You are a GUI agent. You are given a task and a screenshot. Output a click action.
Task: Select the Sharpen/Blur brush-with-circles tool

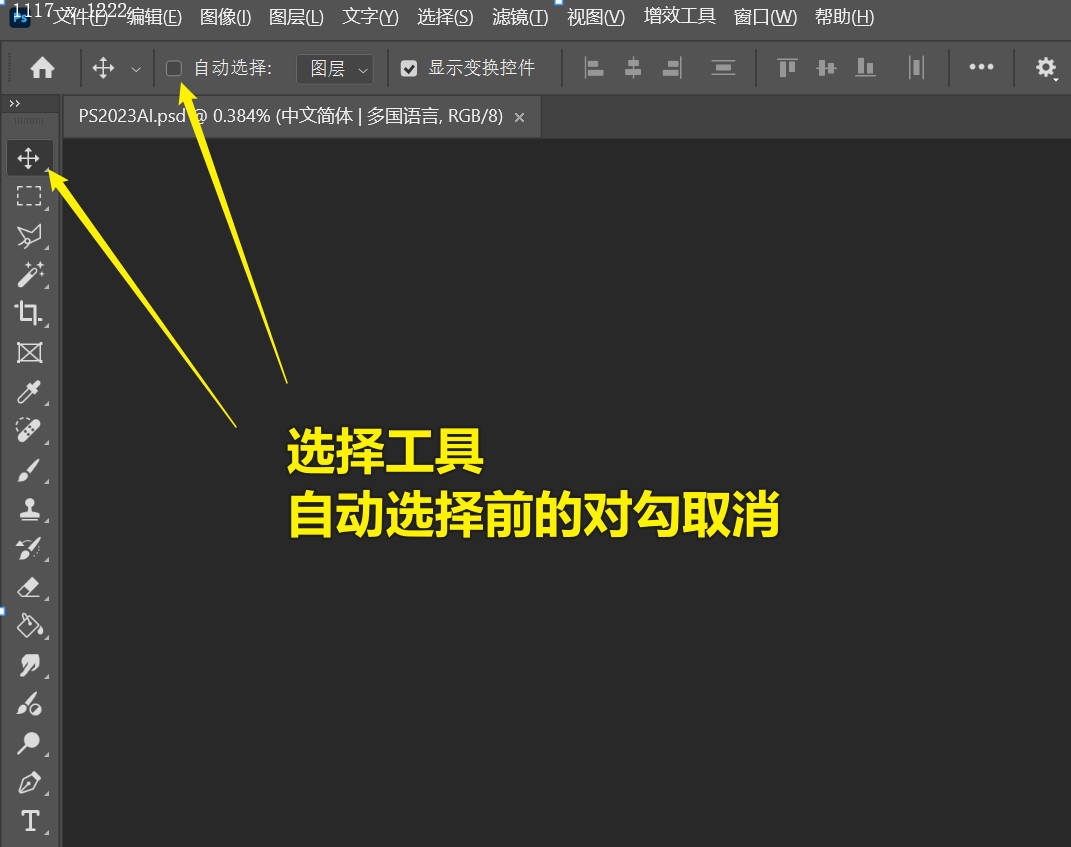(x=29, y=704)
